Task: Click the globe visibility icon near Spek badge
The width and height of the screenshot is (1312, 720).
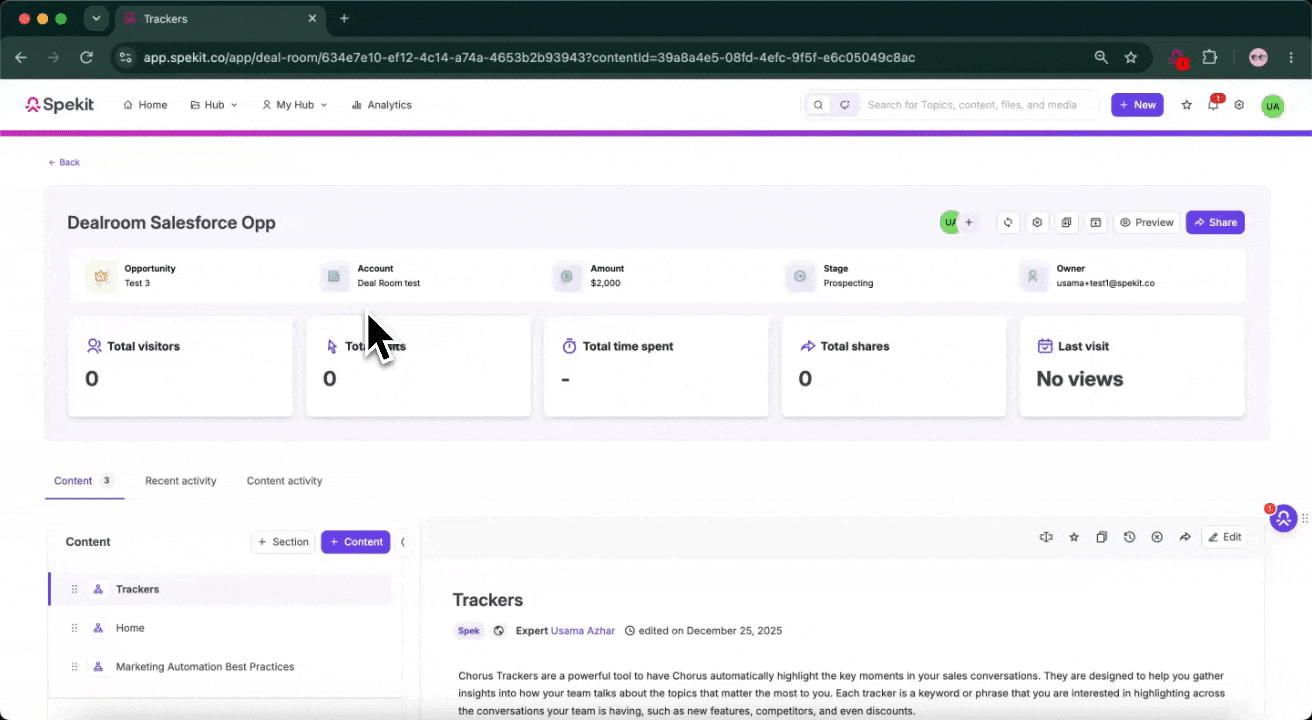Action: 499,631
